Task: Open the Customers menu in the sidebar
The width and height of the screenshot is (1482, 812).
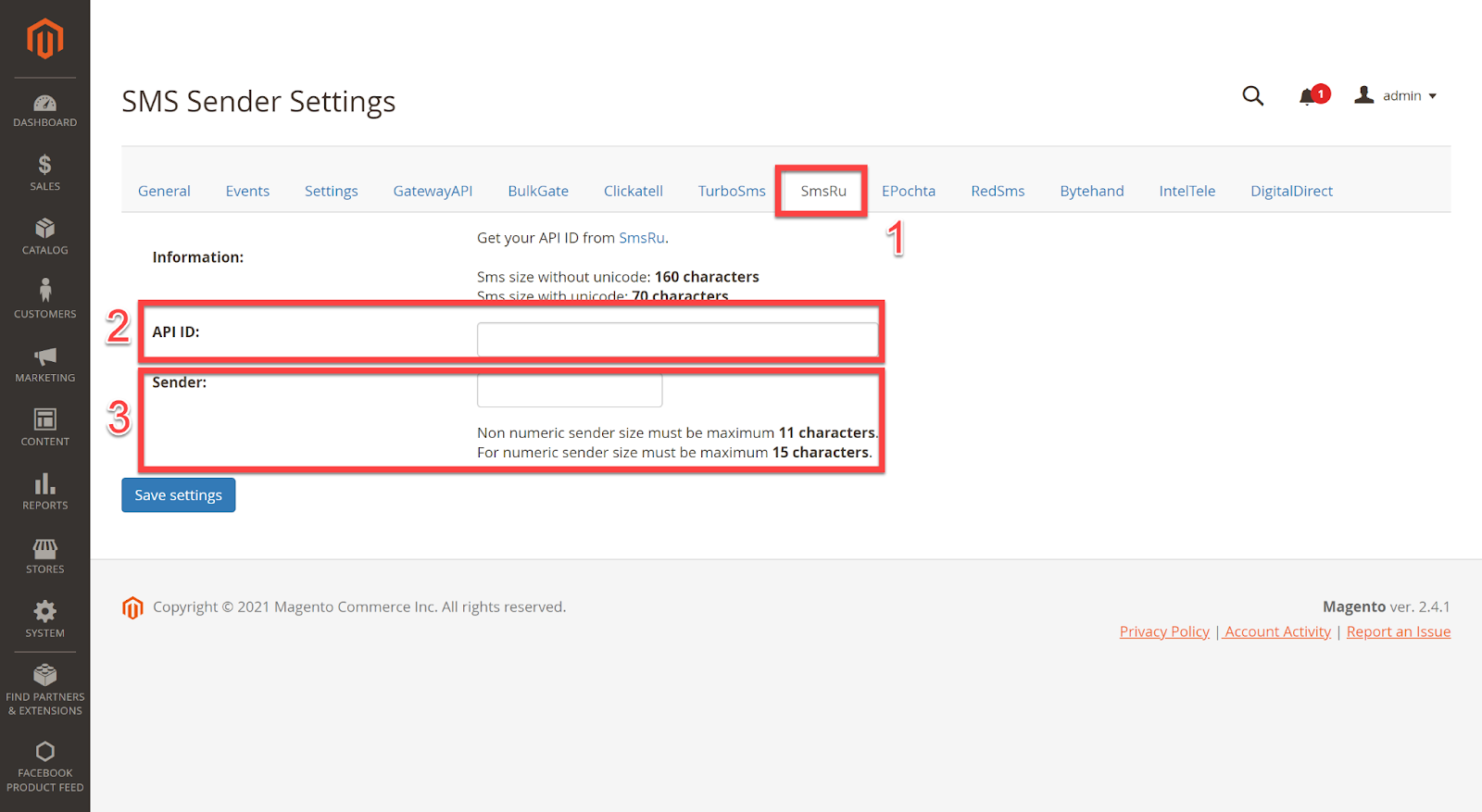Action: [x=44, y=301]
